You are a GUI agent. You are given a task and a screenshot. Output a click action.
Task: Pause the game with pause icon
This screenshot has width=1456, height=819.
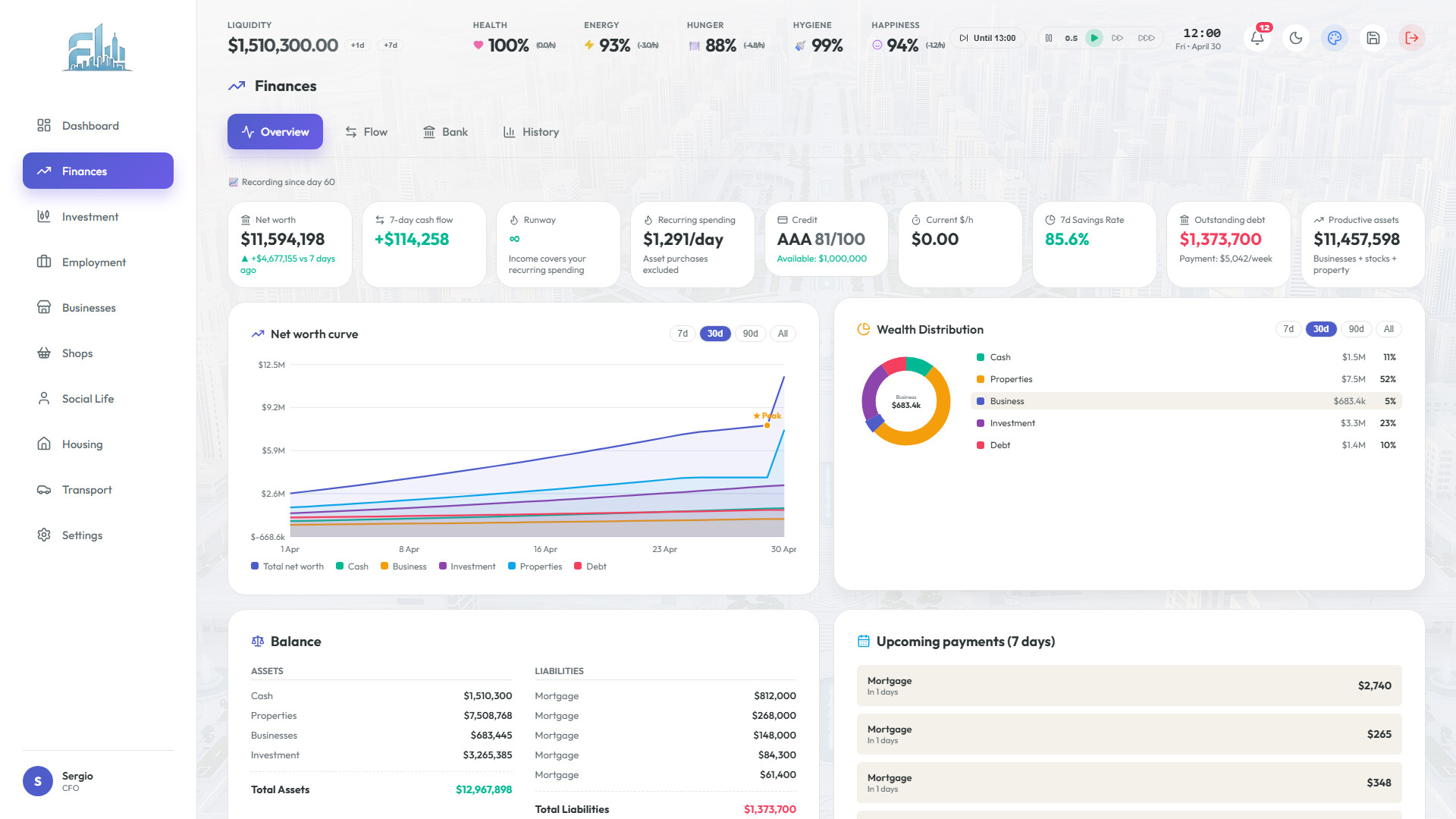point(1049,38)
